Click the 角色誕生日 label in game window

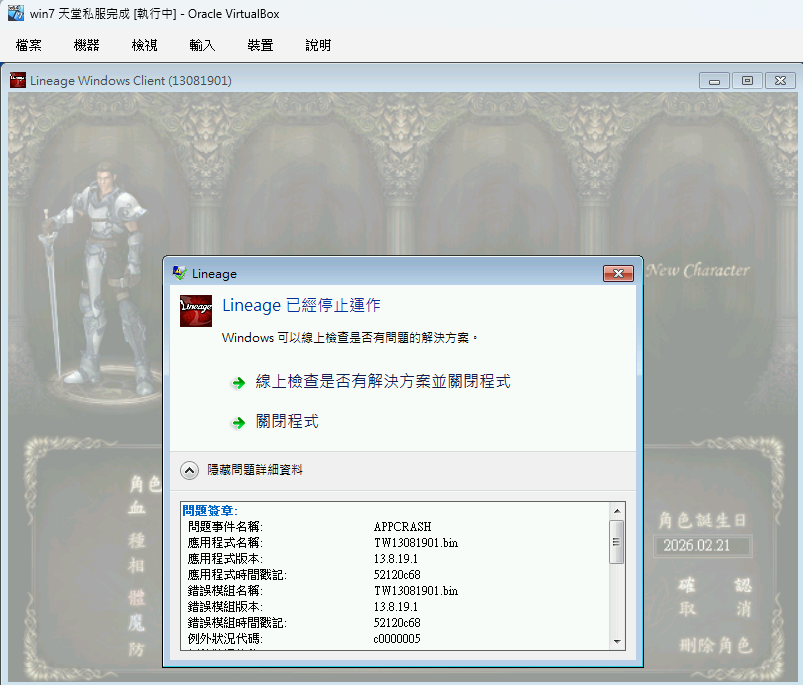coord(702,521)
